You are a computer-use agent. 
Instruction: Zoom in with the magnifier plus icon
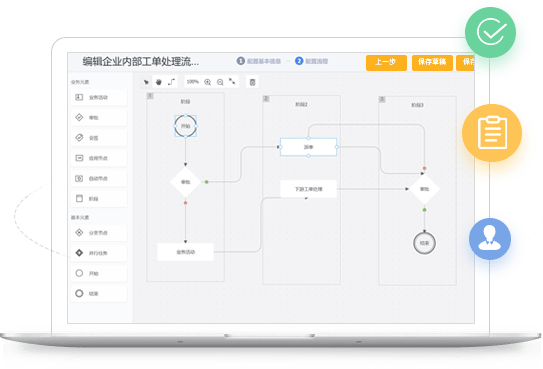(x=207, y=82)
